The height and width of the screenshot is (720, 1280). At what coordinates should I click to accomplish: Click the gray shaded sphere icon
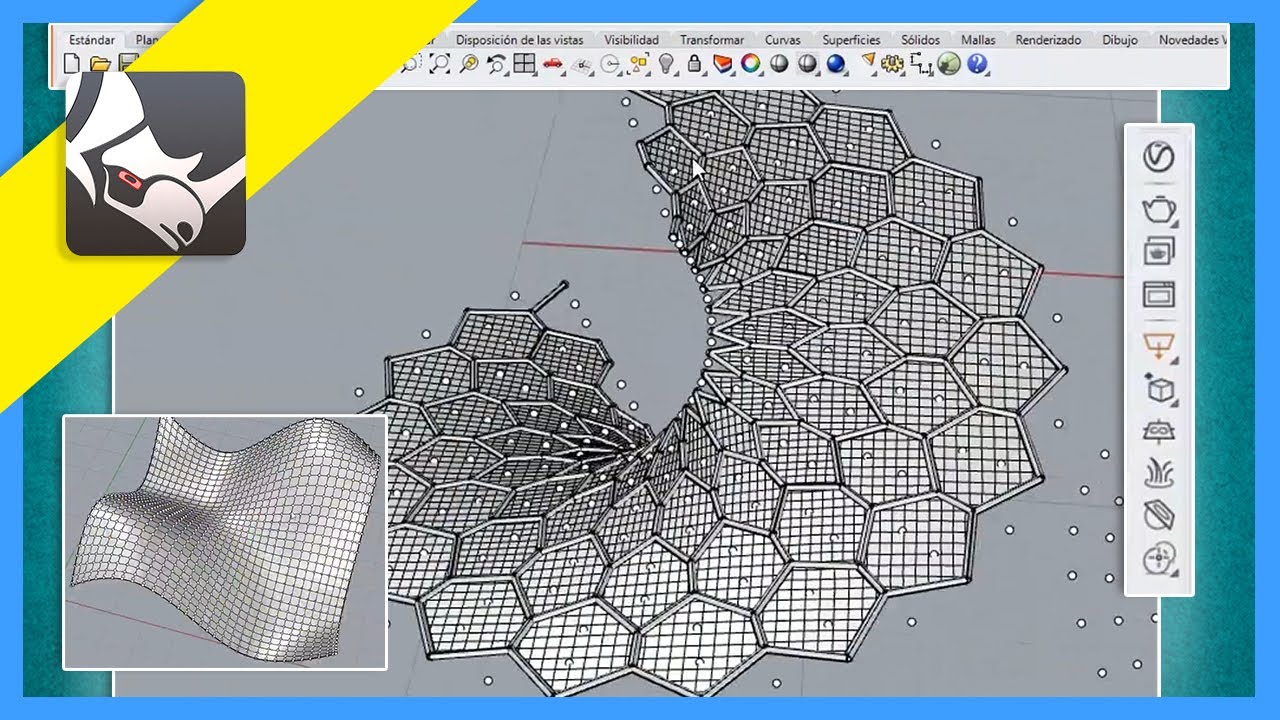pos(779,64)
